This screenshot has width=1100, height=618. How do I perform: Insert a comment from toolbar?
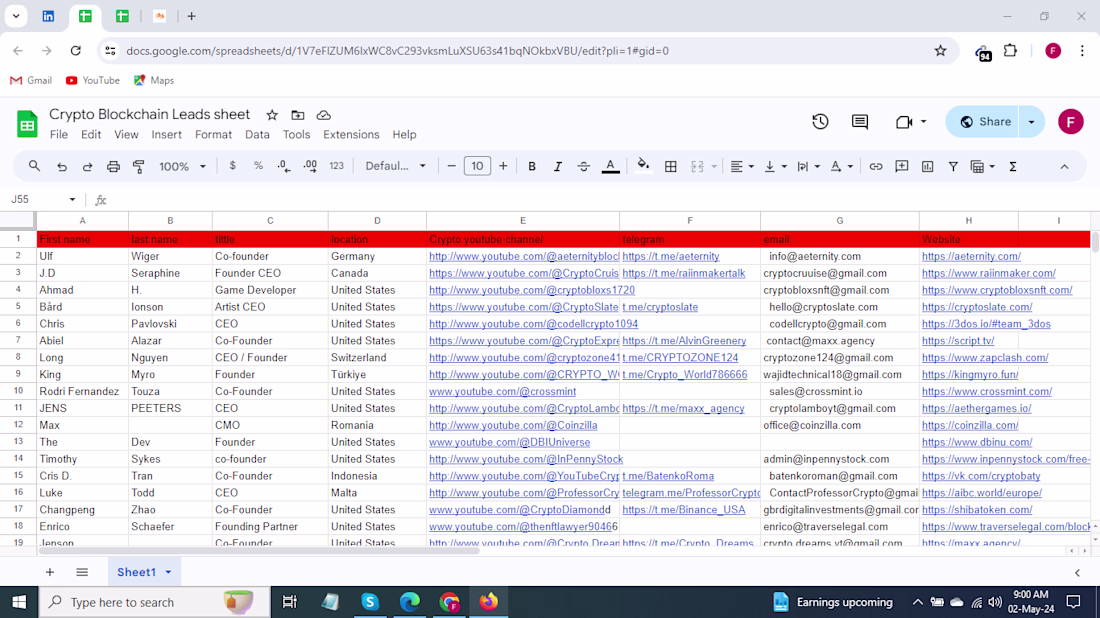pyautogui.click(x=901, y=166)
